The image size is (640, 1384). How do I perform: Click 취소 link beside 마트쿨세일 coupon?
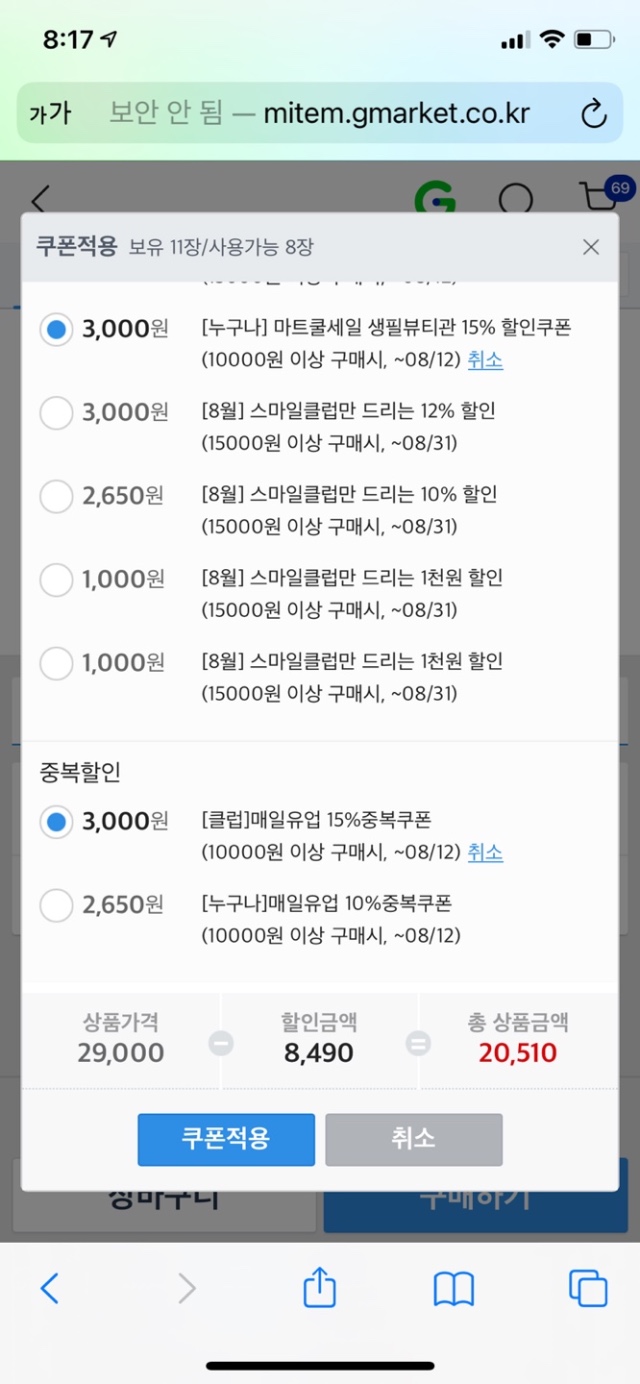[485, 361]
